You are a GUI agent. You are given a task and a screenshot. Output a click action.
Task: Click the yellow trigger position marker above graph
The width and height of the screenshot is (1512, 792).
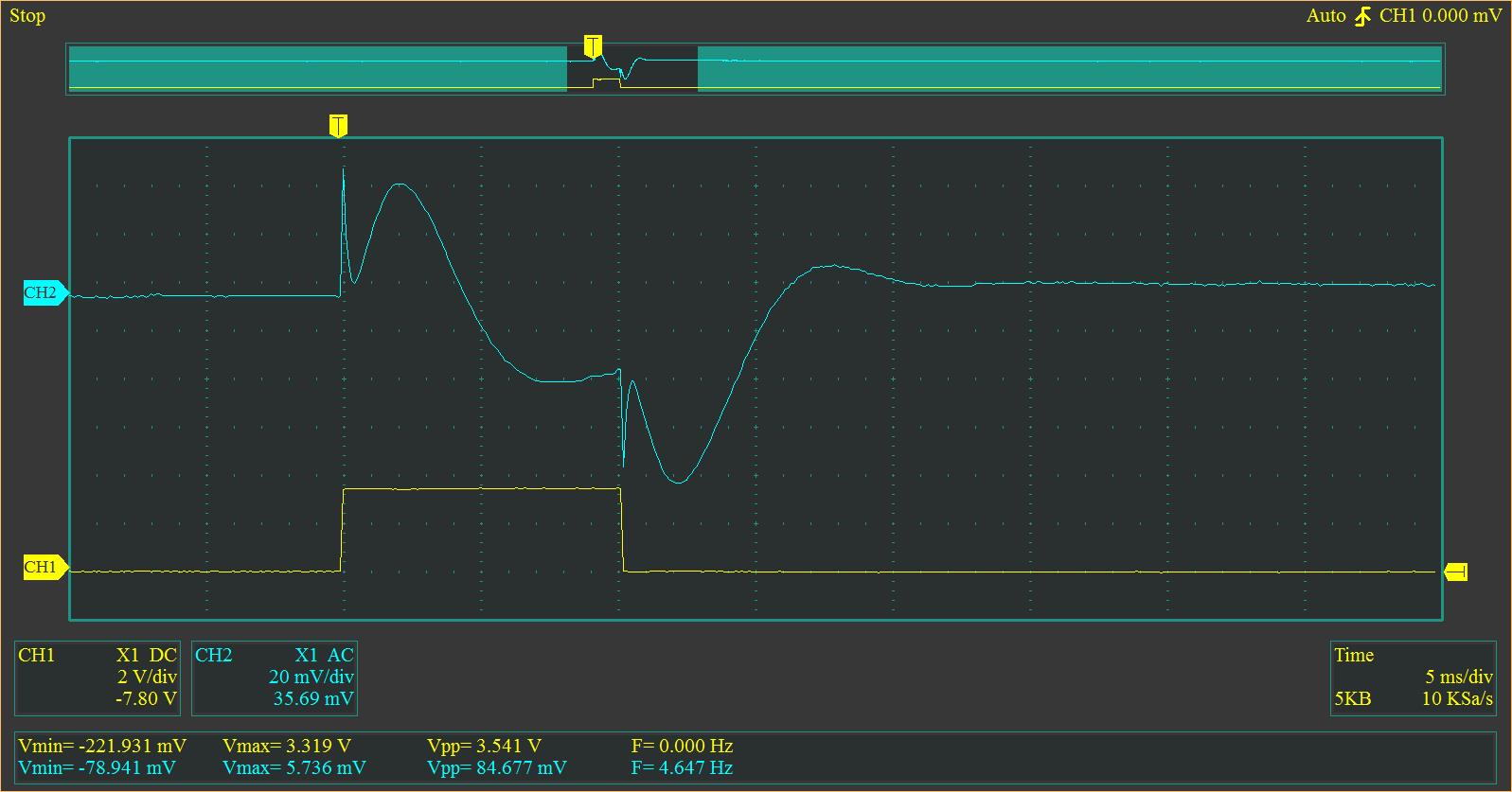[x=338, y=126]
